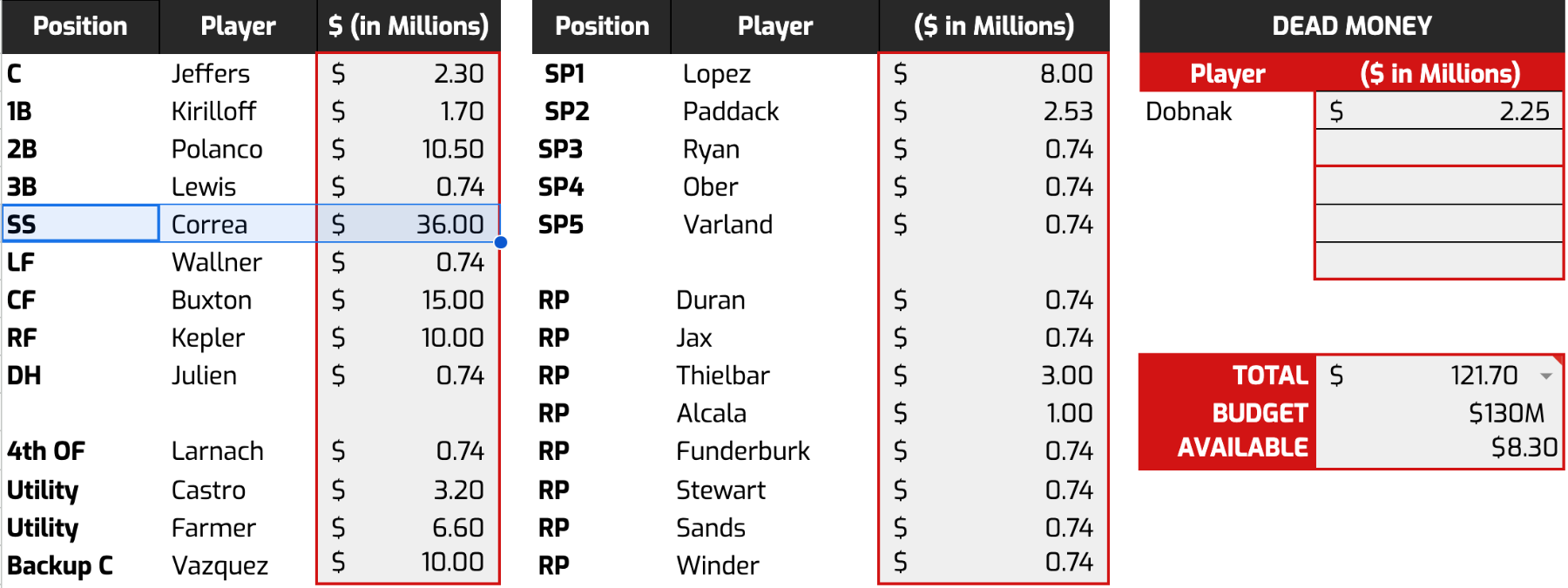Click Polanco's 10.50 salary cell
Viewport: 1568px width, 588px height.
click(408, 150)
